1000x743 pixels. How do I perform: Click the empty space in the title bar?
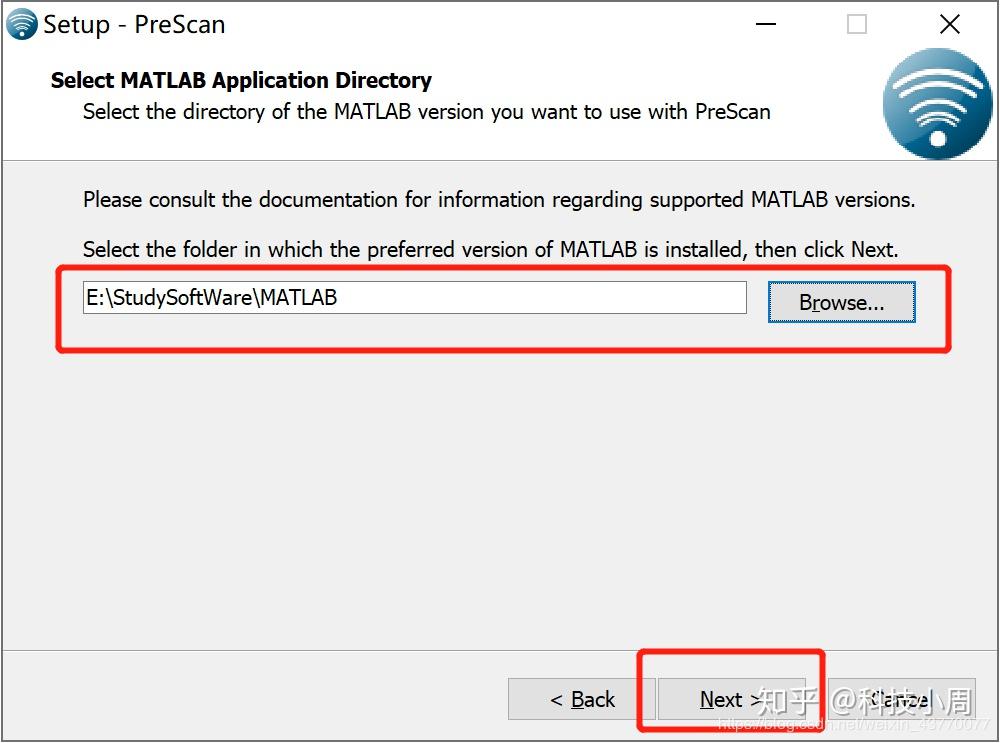pos(485,24)
